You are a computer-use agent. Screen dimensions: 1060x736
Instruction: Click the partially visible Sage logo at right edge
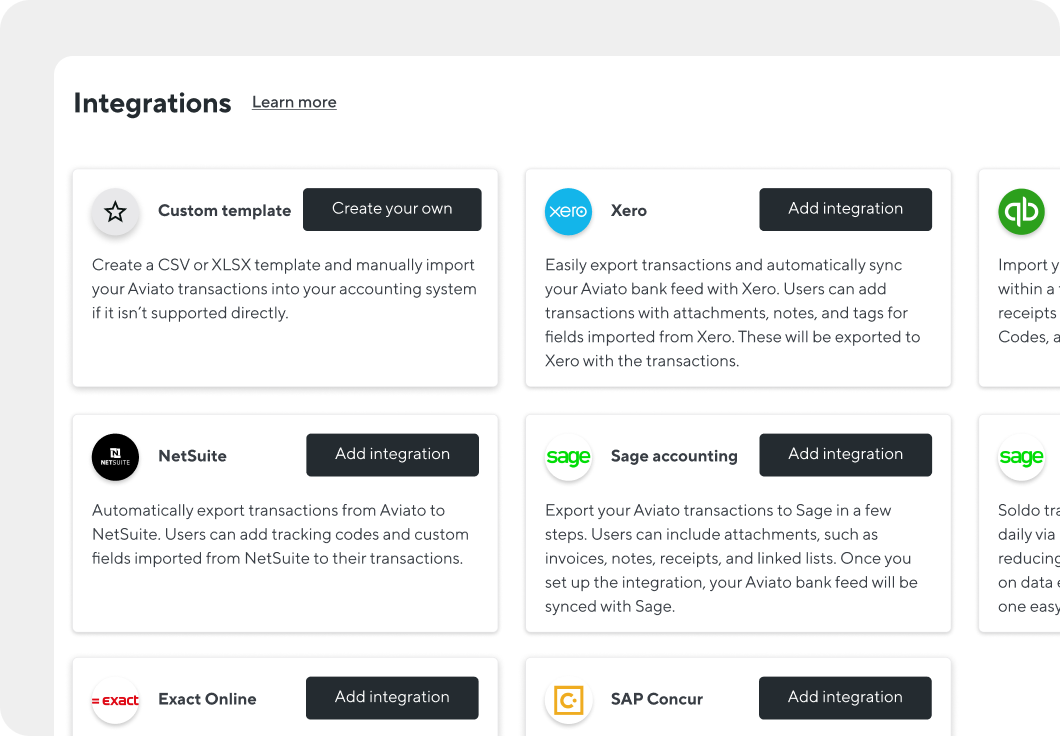point(1021,457)
